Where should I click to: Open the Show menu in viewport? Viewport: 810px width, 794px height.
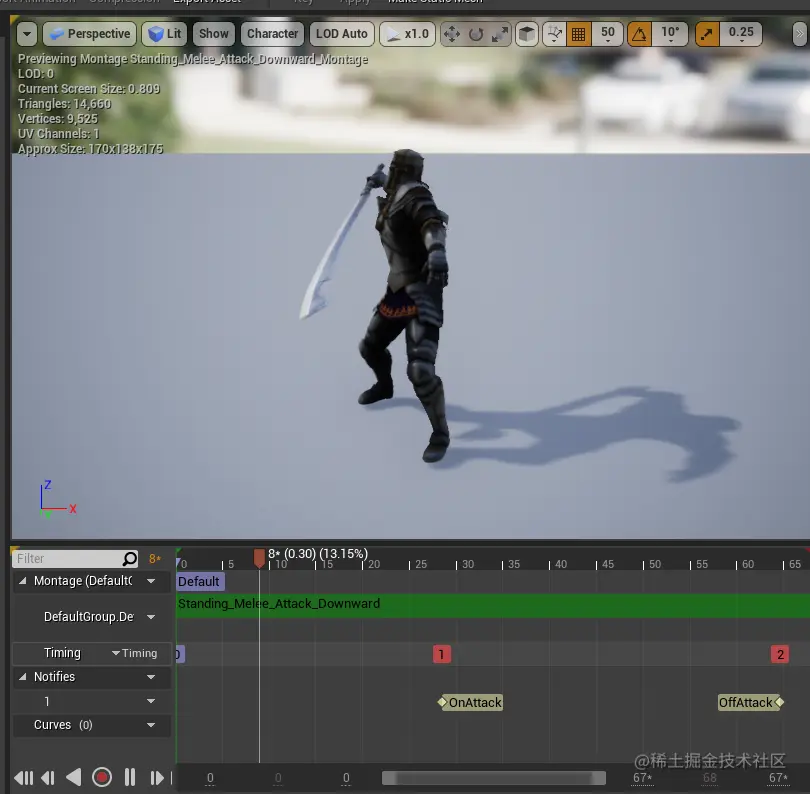pyautogui.click(x=213, y=34)
